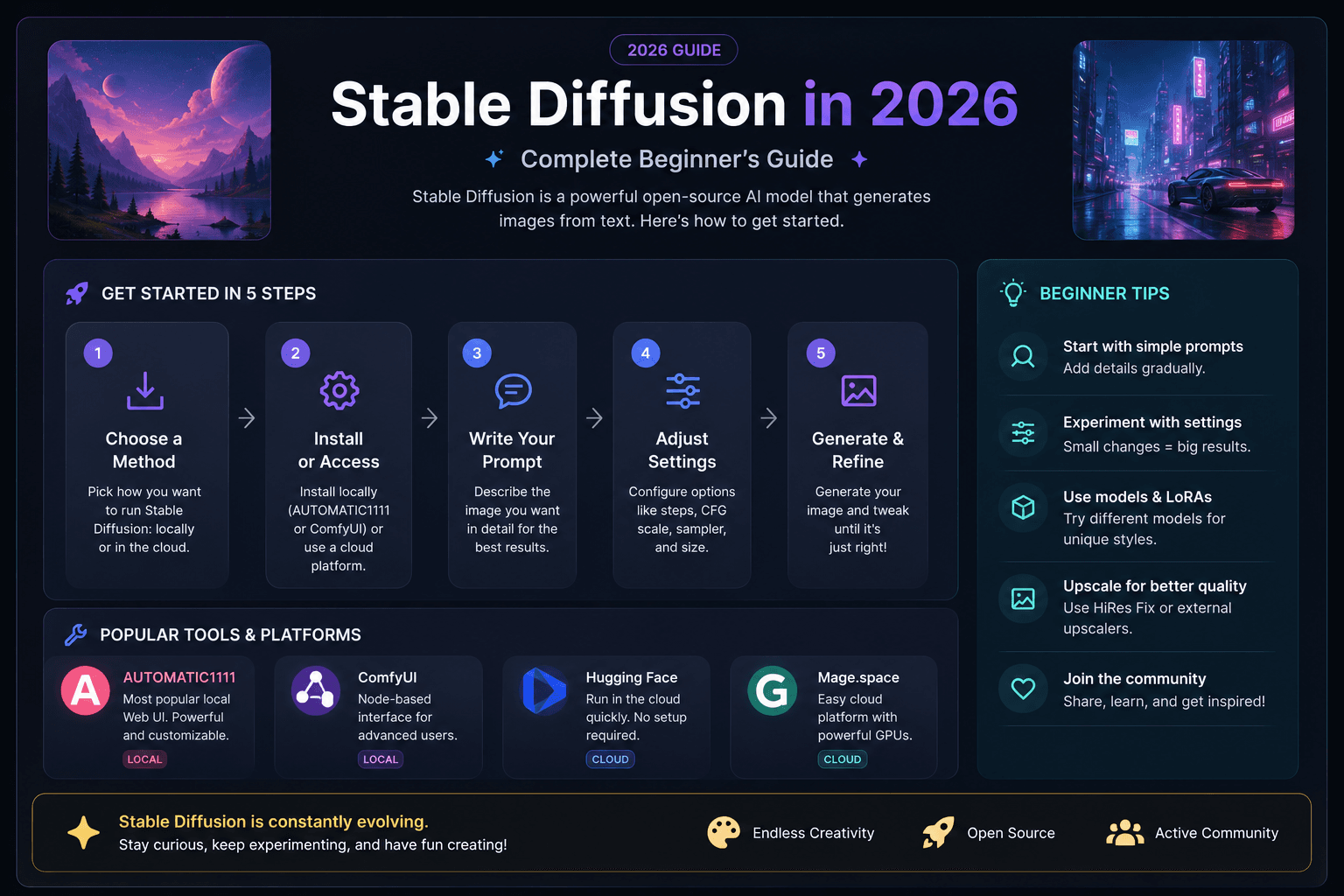Screen dimensions: 1344x896
Task: Click the 'POPULAR TOOLS & PLATFORMS' heading
Action: click(x=231, y=634)
